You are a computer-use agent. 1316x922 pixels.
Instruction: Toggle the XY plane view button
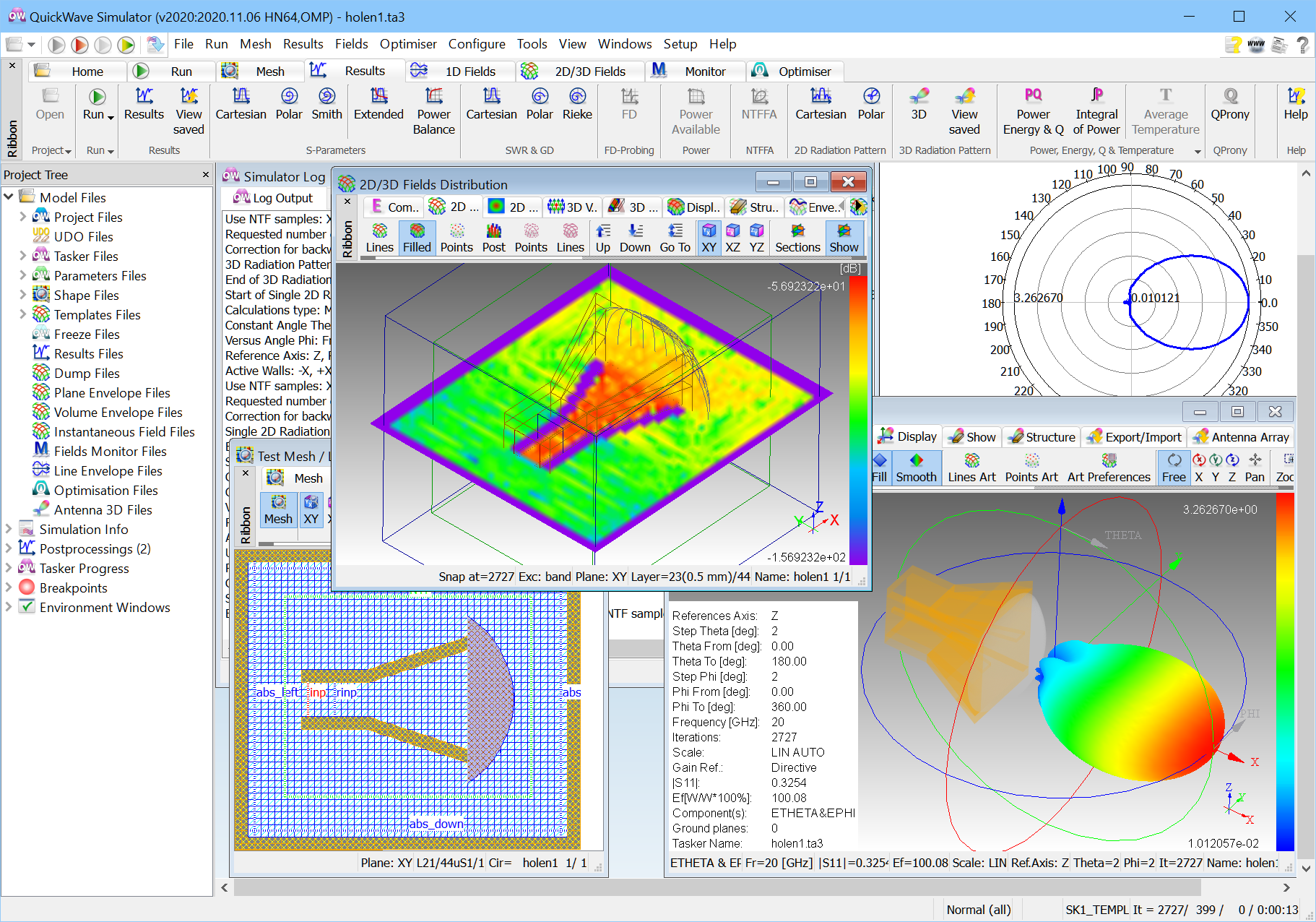(709, 238)
